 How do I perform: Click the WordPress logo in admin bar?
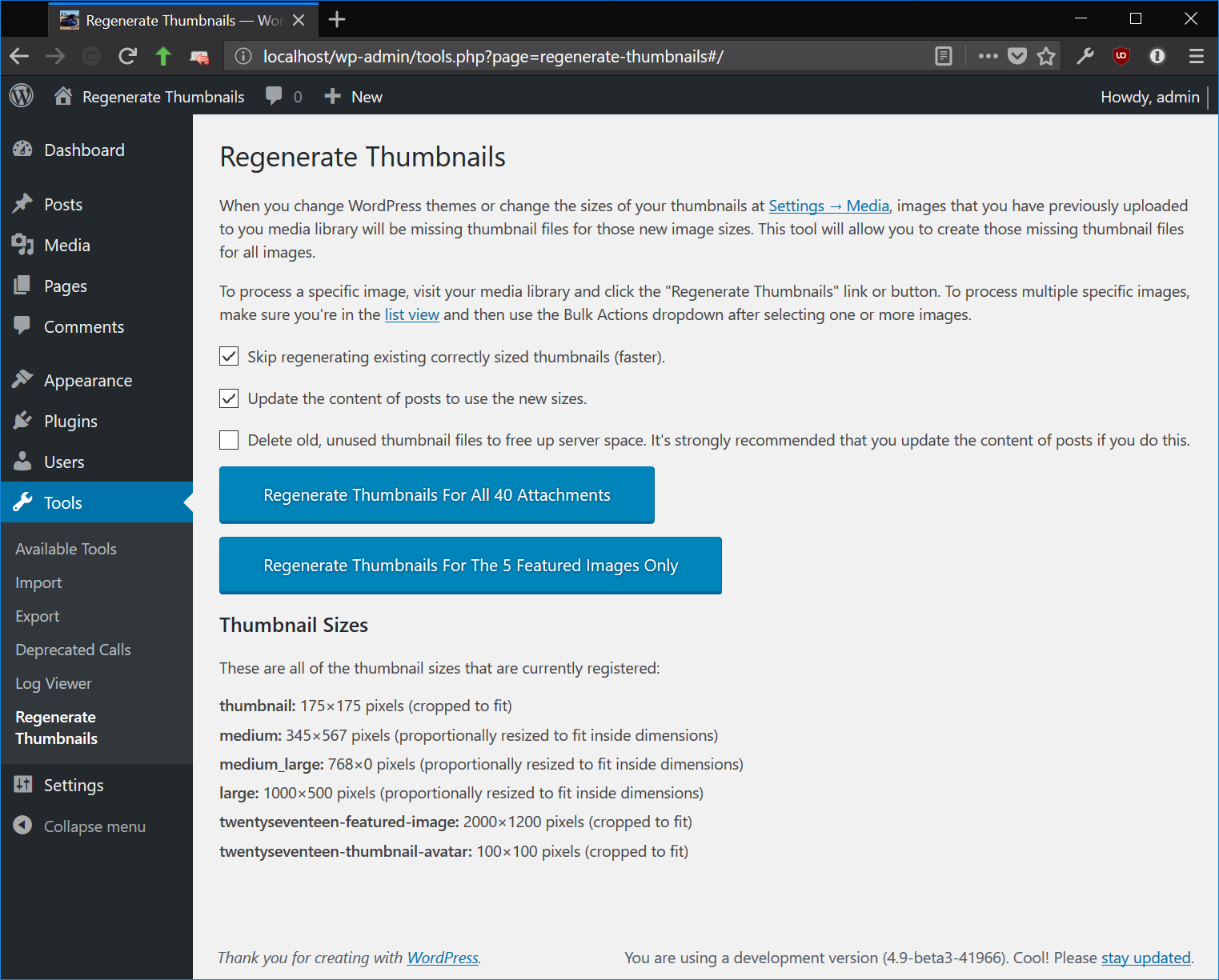22,96
